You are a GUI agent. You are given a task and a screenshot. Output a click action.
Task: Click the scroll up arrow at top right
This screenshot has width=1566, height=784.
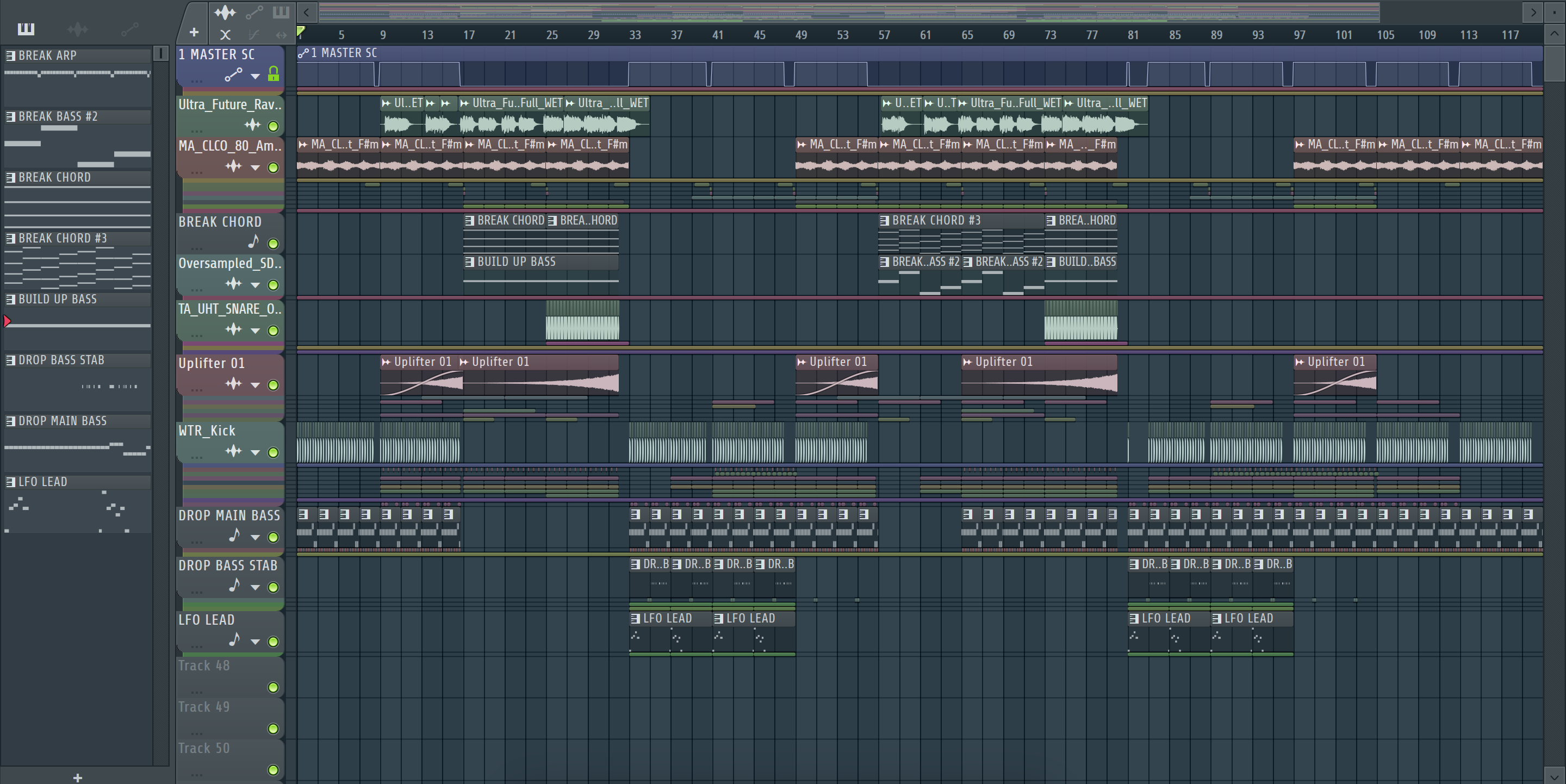click(x=1555, y=34)
